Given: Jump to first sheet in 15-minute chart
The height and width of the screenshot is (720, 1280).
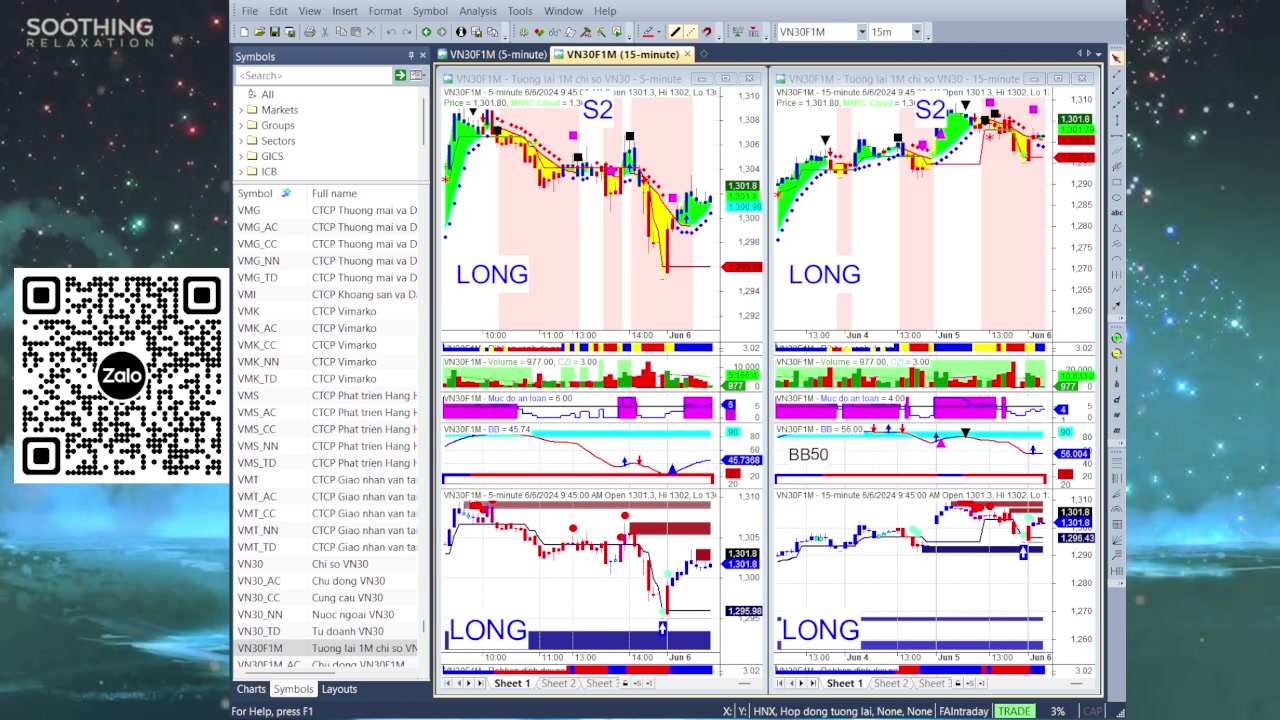Looking at the screenshot, I should [x=780, y=683].
